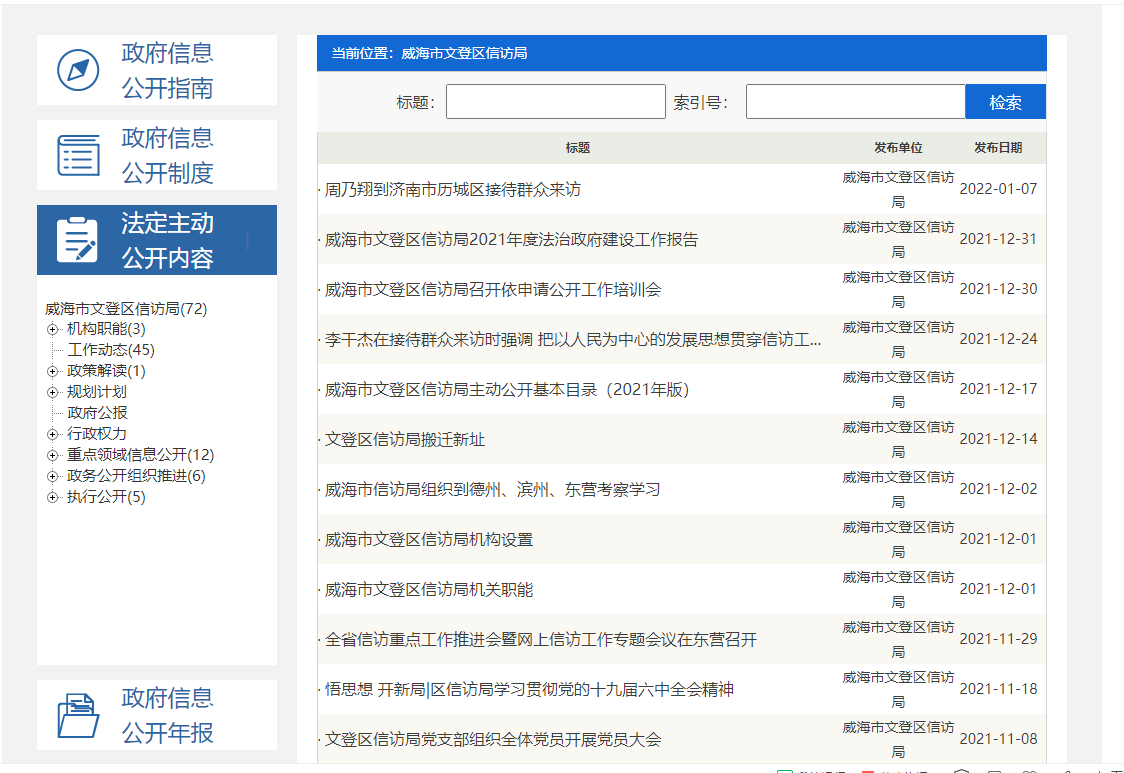
Task: Click the compass icon for 政府信息公开指南
Action: click(x=78, y=70)
